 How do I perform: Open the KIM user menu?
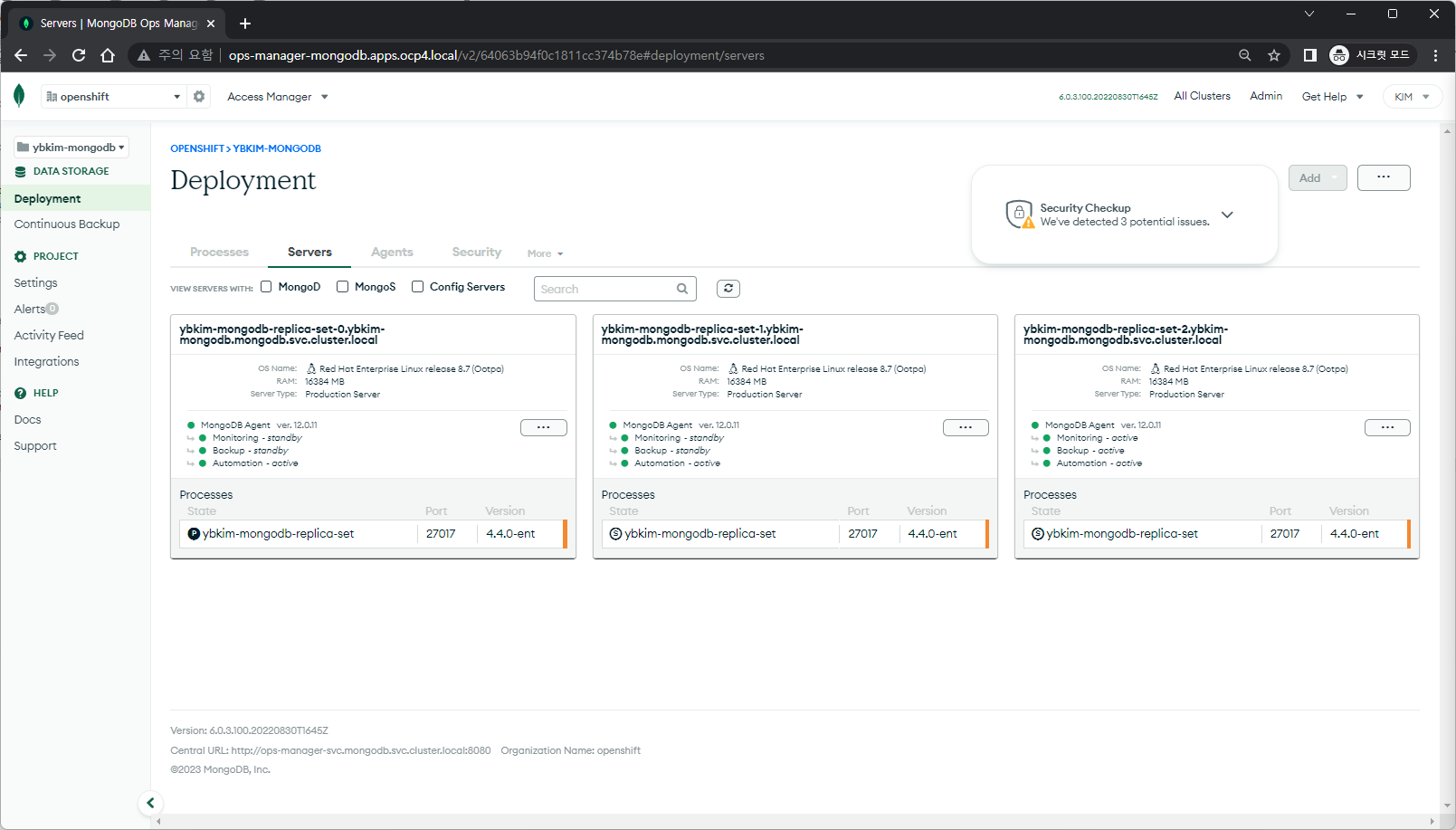pyautogui.click(x=1412, y=97)
